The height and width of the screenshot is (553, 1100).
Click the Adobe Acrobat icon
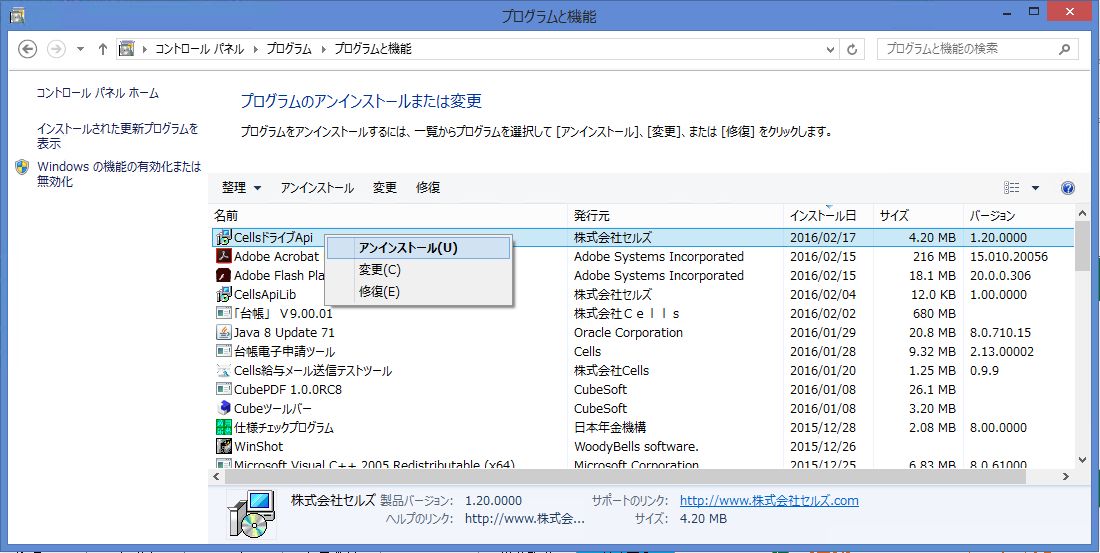coord(224,256)
